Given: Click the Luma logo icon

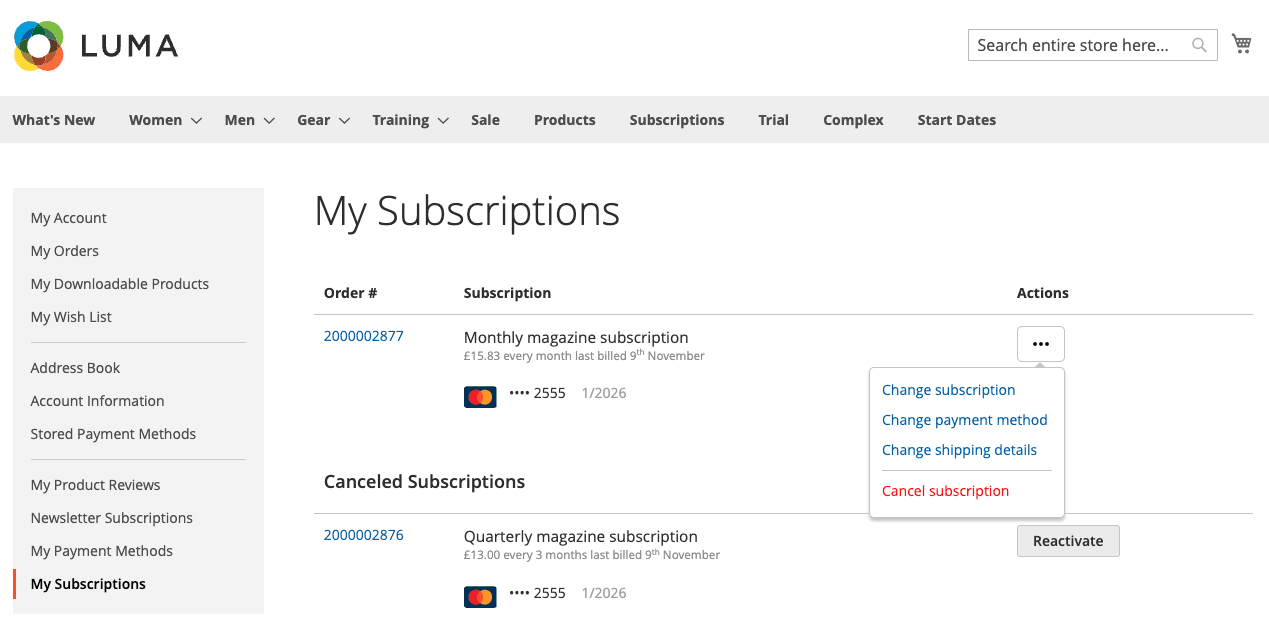Looking at the screenshot, I should (39, 46).
